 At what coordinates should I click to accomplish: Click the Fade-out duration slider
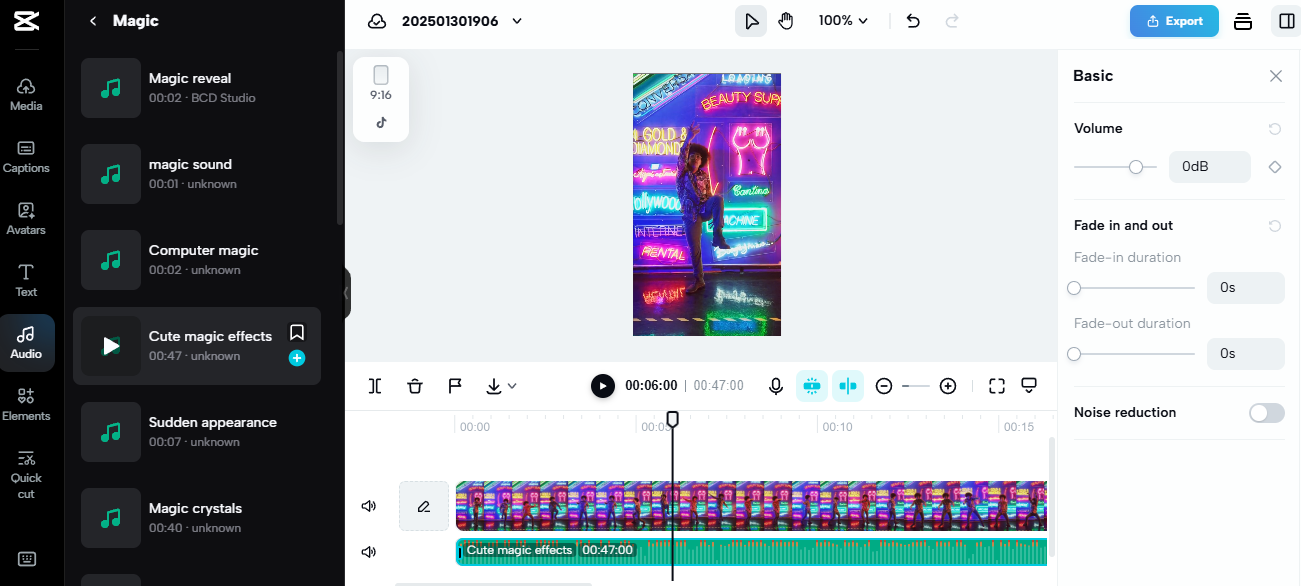(1134, 354)
